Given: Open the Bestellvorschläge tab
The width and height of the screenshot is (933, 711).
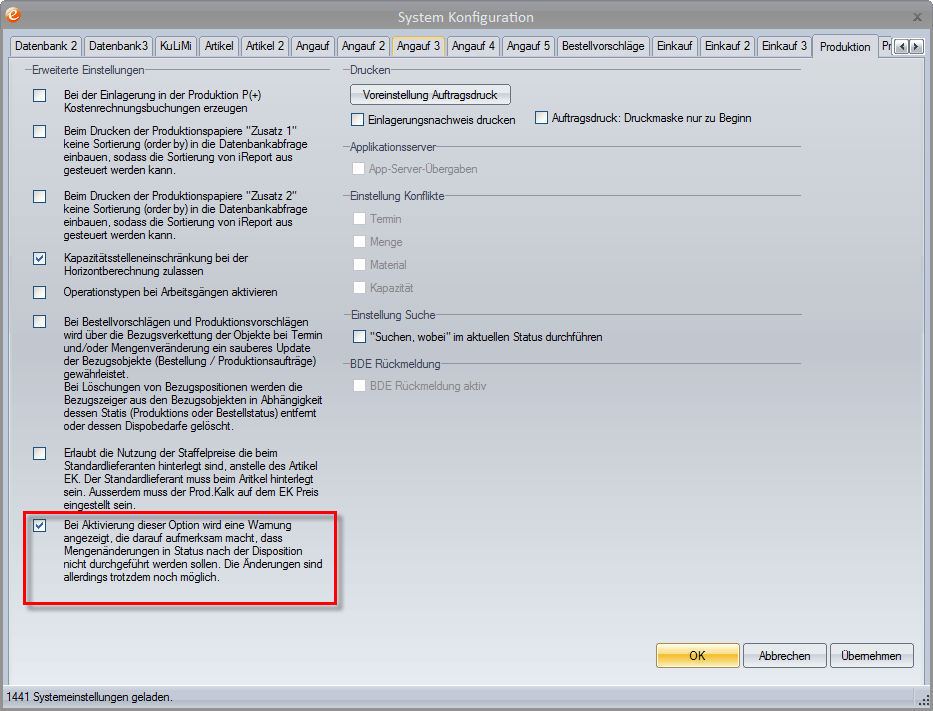Looking at the screenshot, I should pyautogui.click(x=603, y=46).
